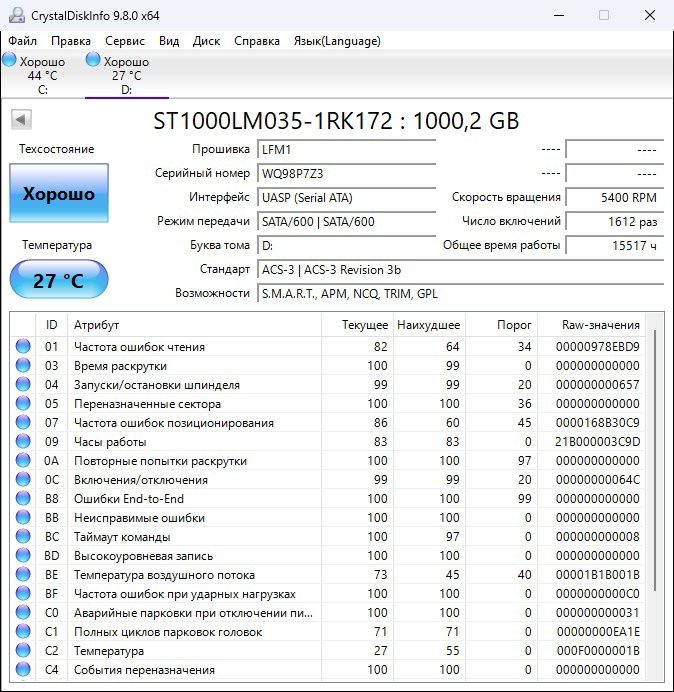The height and width of the screenshot is (692, 674).
Task: Click the status orb for attribute 05
Action: pos(23,403)
